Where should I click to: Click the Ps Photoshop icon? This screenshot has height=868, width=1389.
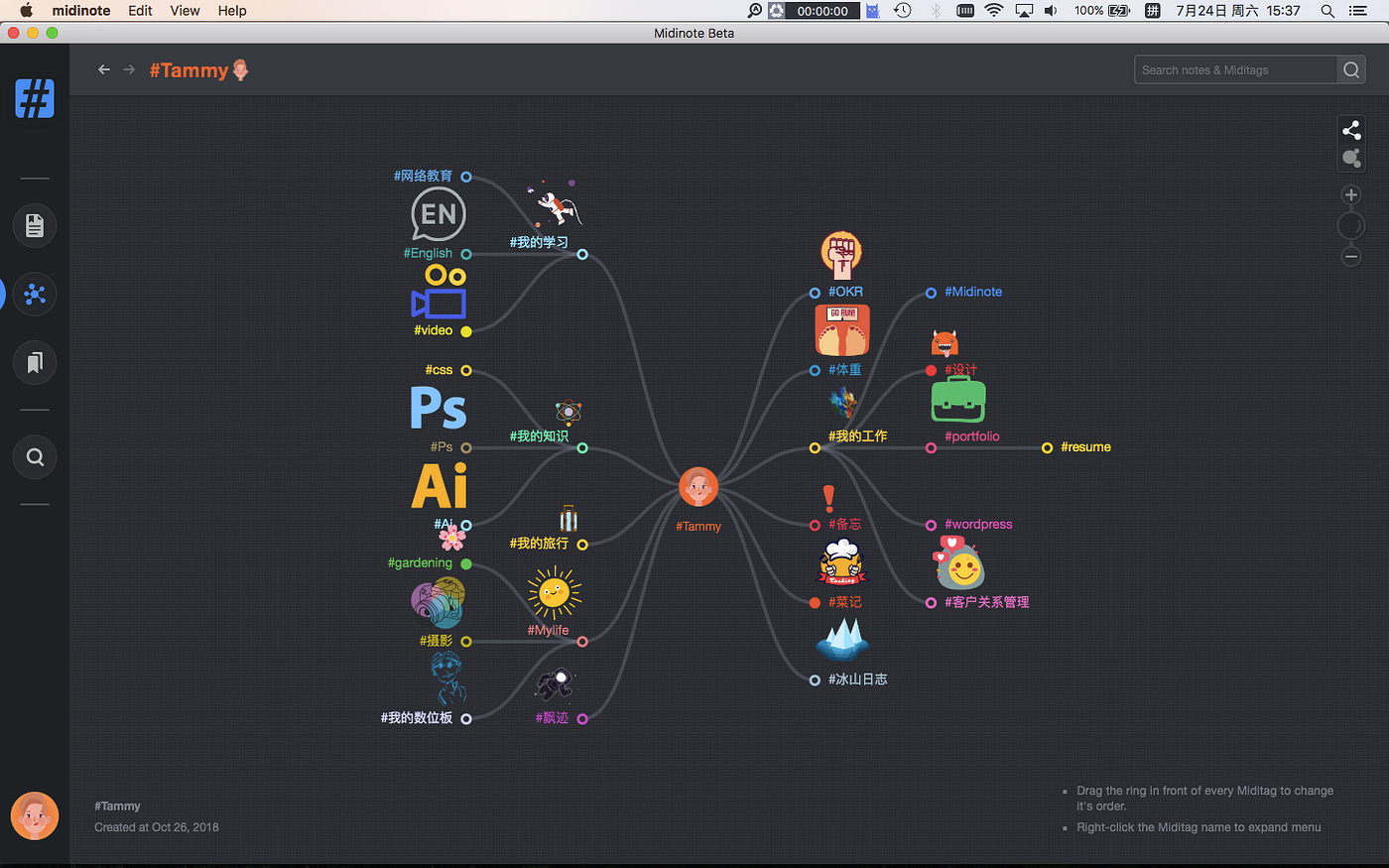pyautogui.click(x=438, y=408)
